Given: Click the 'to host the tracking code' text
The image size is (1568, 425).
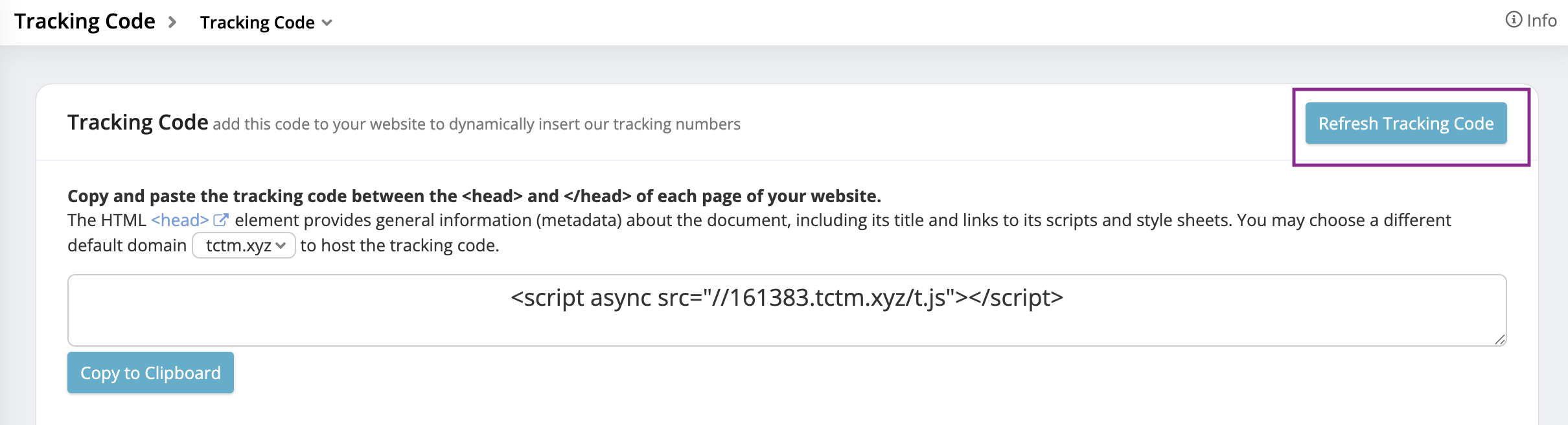Looking at the screenshot, I should [x=400, y=246].
